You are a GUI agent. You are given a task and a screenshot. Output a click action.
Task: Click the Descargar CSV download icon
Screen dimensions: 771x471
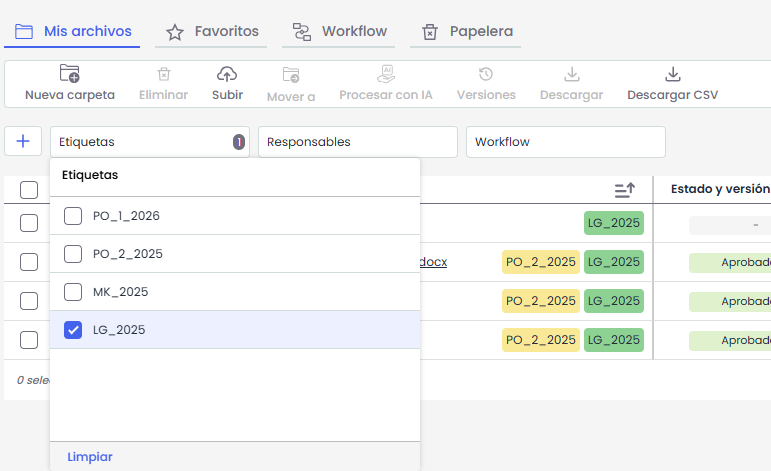point(672,74)
